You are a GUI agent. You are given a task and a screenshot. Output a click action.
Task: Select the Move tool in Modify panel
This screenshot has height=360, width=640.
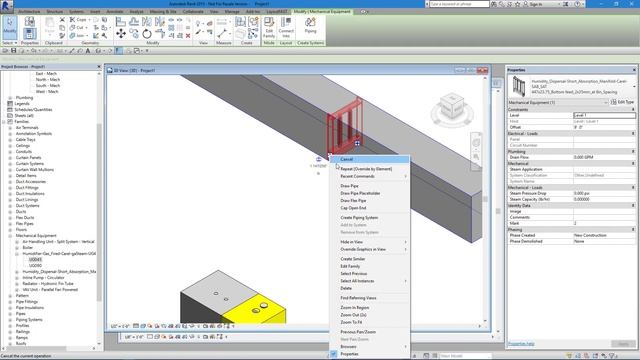point(121,33)
